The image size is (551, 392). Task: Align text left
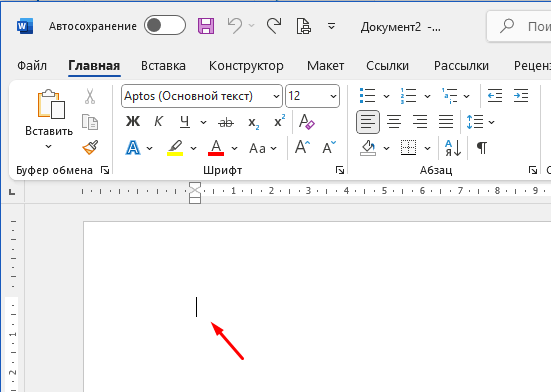(368, 122)
